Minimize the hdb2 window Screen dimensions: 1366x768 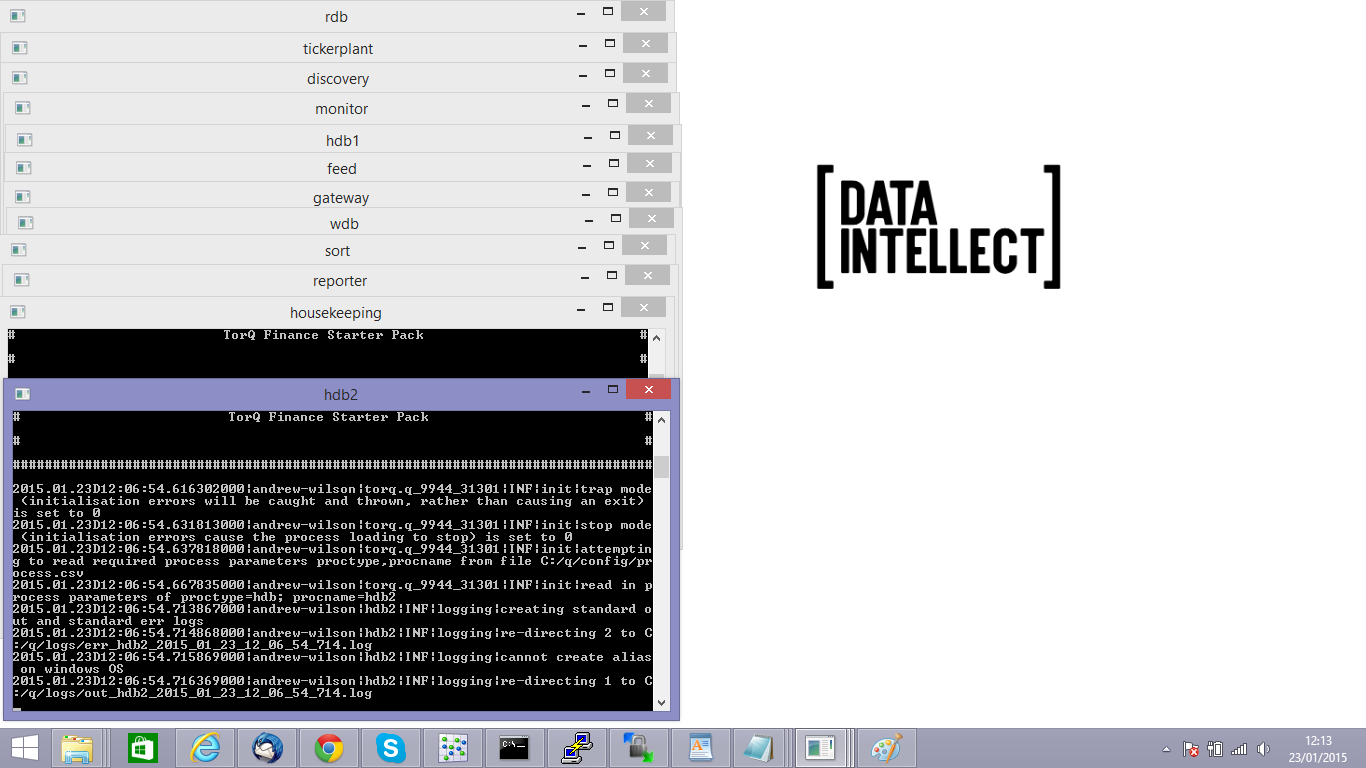click(x=588, y=392)
